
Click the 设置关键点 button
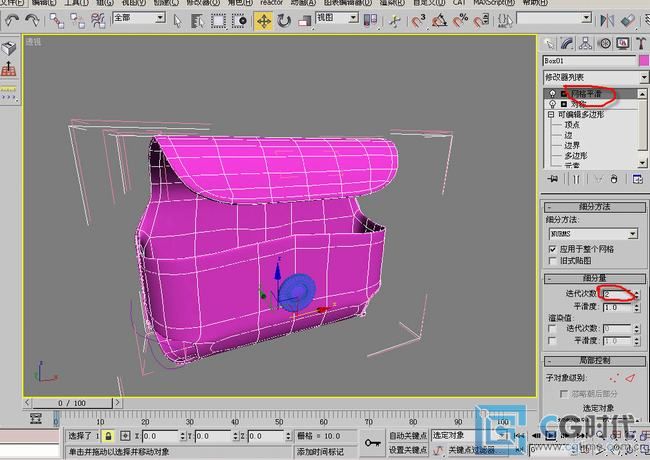click(x=408, y=450)
